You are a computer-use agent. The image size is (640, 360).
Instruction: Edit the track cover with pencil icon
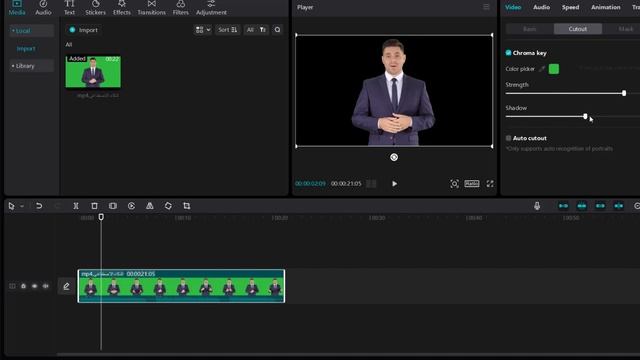(66, 287)
